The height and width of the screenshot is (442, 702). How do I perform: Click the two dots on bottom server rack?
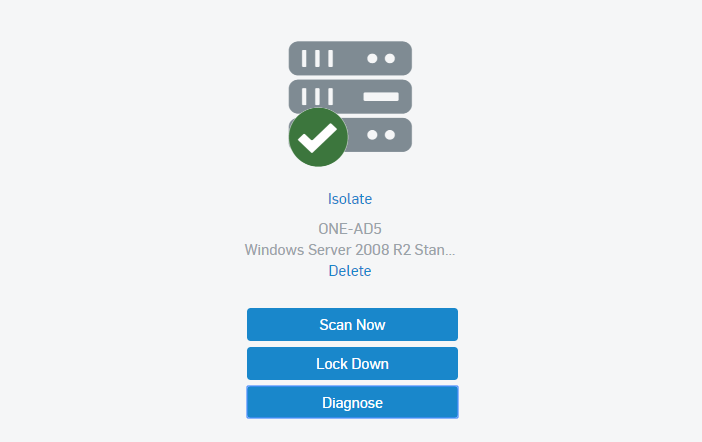tap(381, 135)
